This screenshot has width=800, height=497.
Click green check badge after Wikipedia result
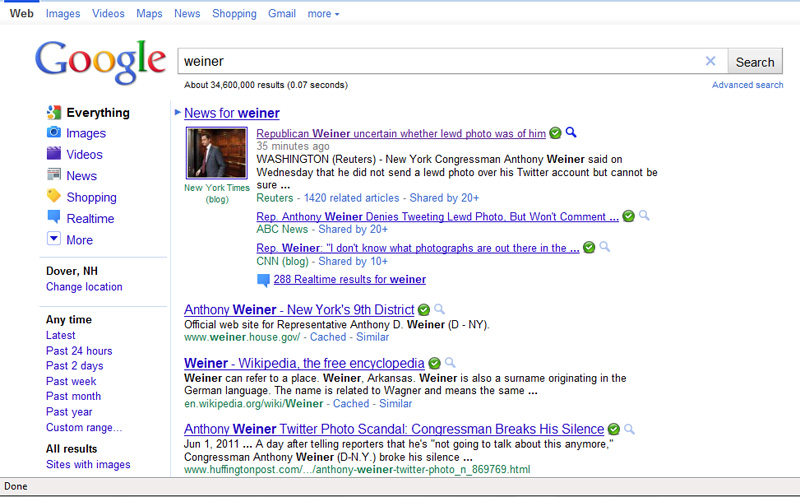pyautogui.click(x=434, y=363)
